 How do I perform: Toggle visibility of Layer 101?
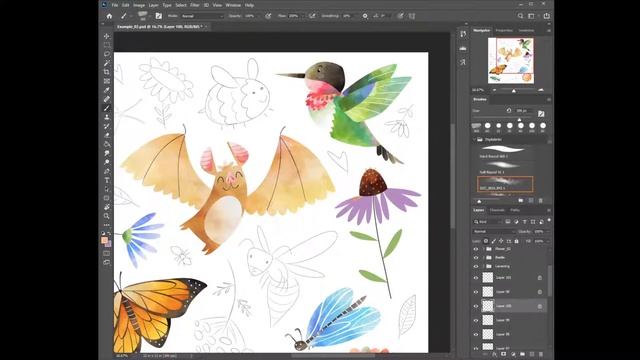[x=476, y=278]
